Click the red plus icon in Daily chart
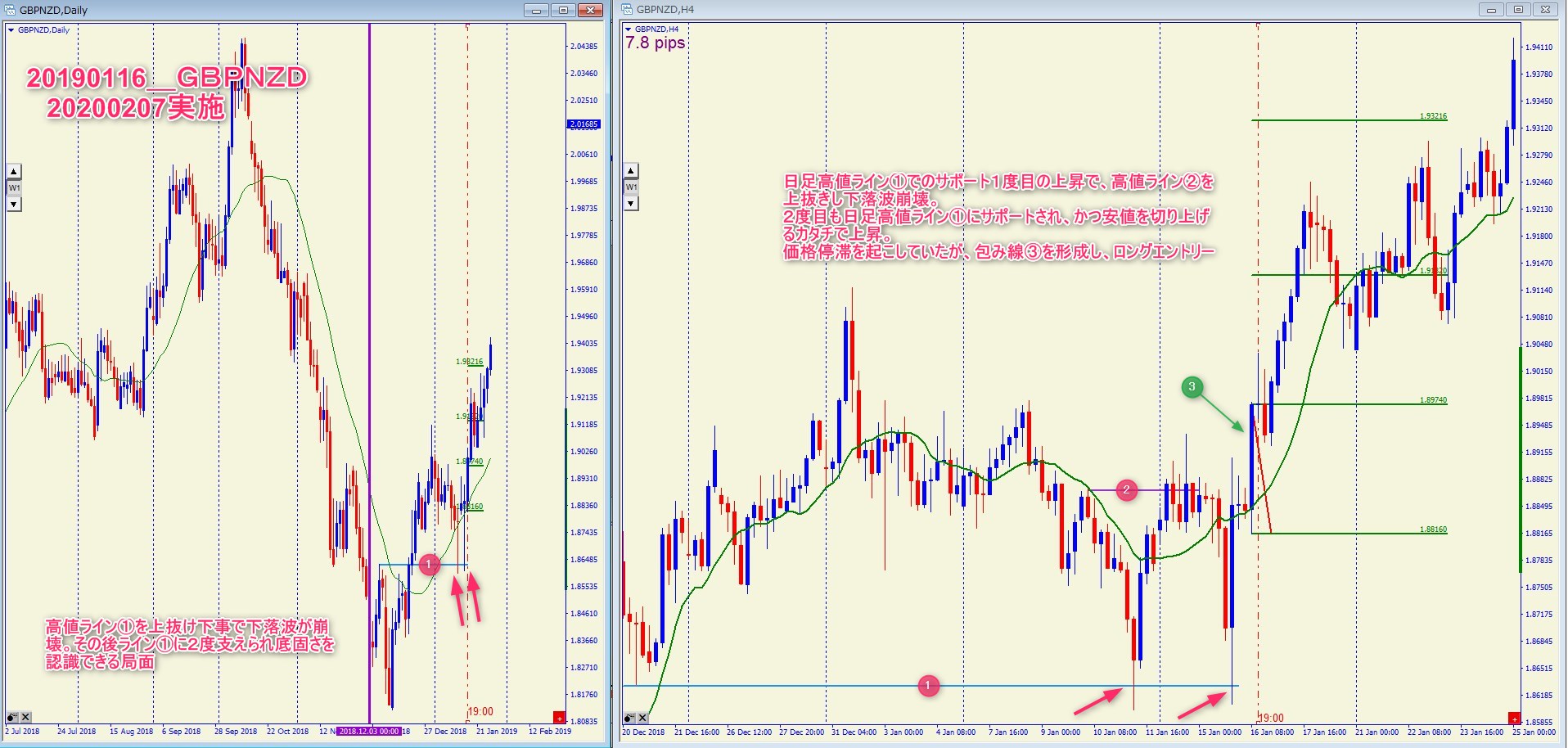Image resolution: width=1568 pixels, height=748 pixels. click(559, 717)
